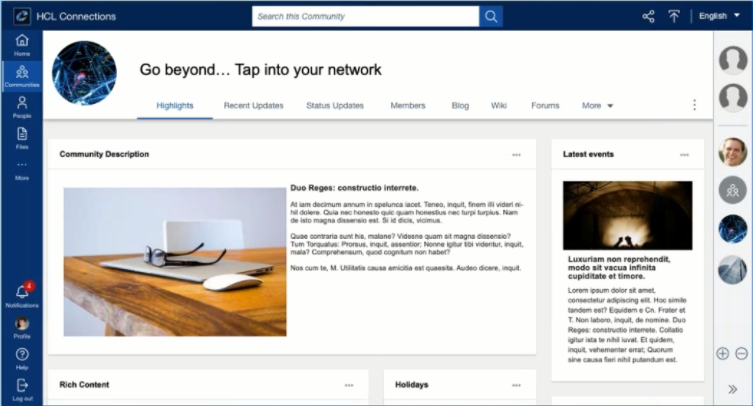Open Profile in the sidebar
Image resolution: width=753 pixels, height=406 pixels.
pos(22,328)
